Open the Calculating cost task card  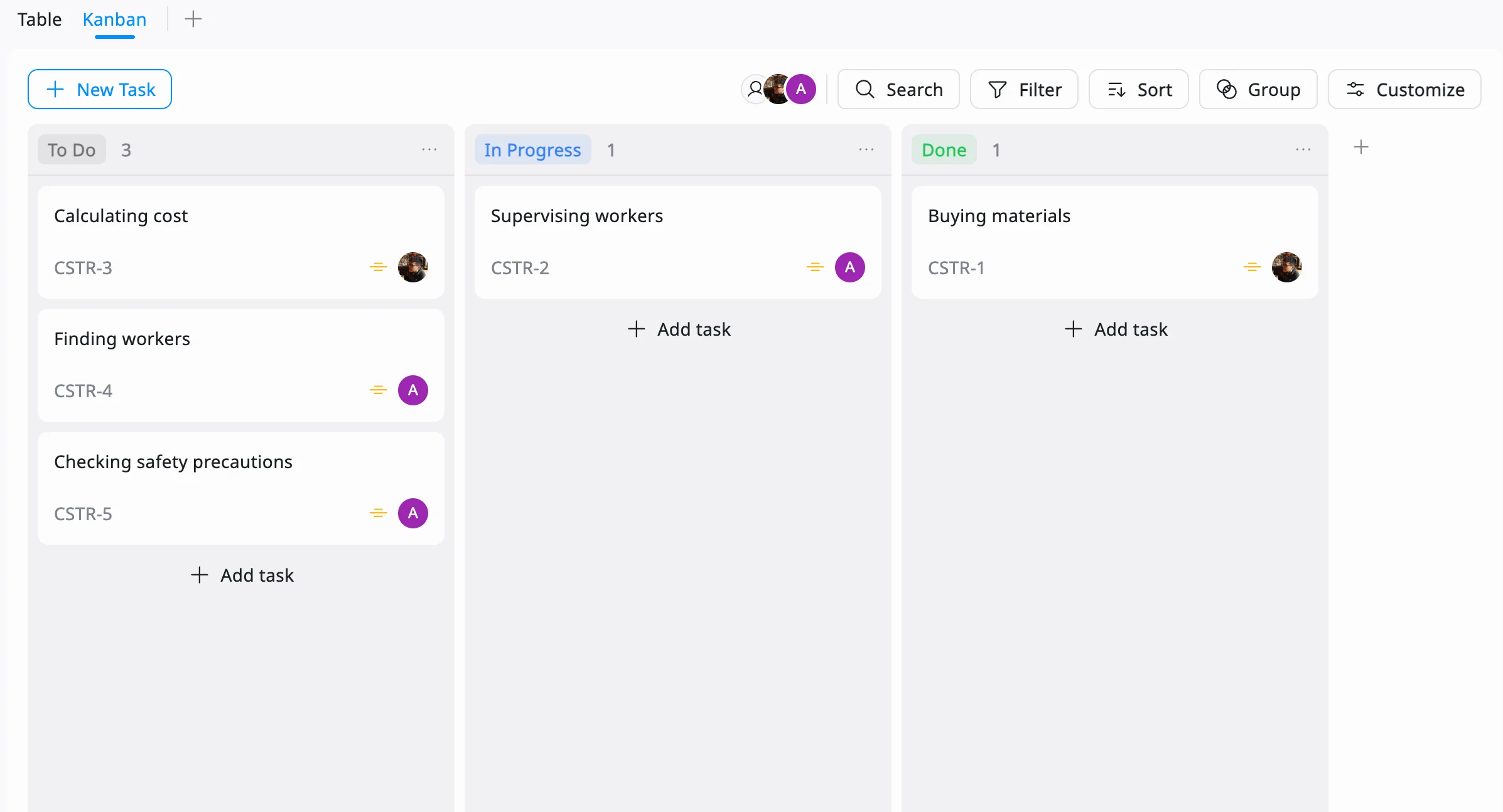(x=241, y=242)
